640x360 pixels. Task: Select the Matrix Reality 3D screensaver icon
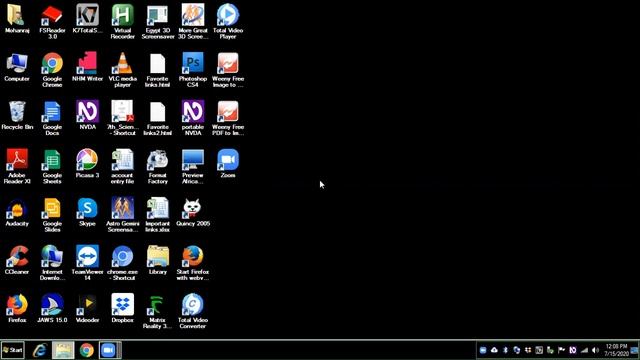coord(158,311)
